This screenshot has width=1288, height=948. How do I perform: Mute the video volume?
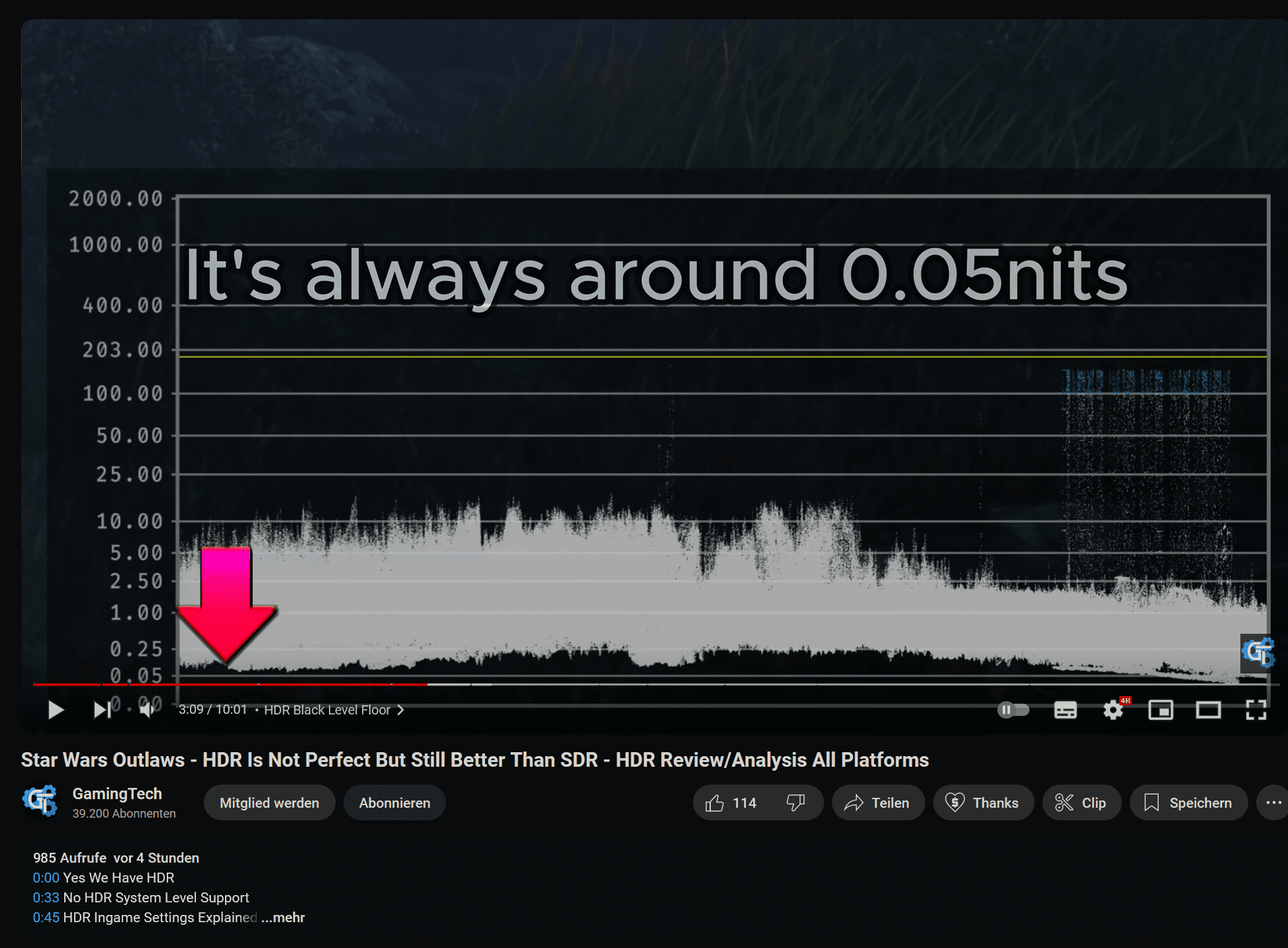pos(147,710)
